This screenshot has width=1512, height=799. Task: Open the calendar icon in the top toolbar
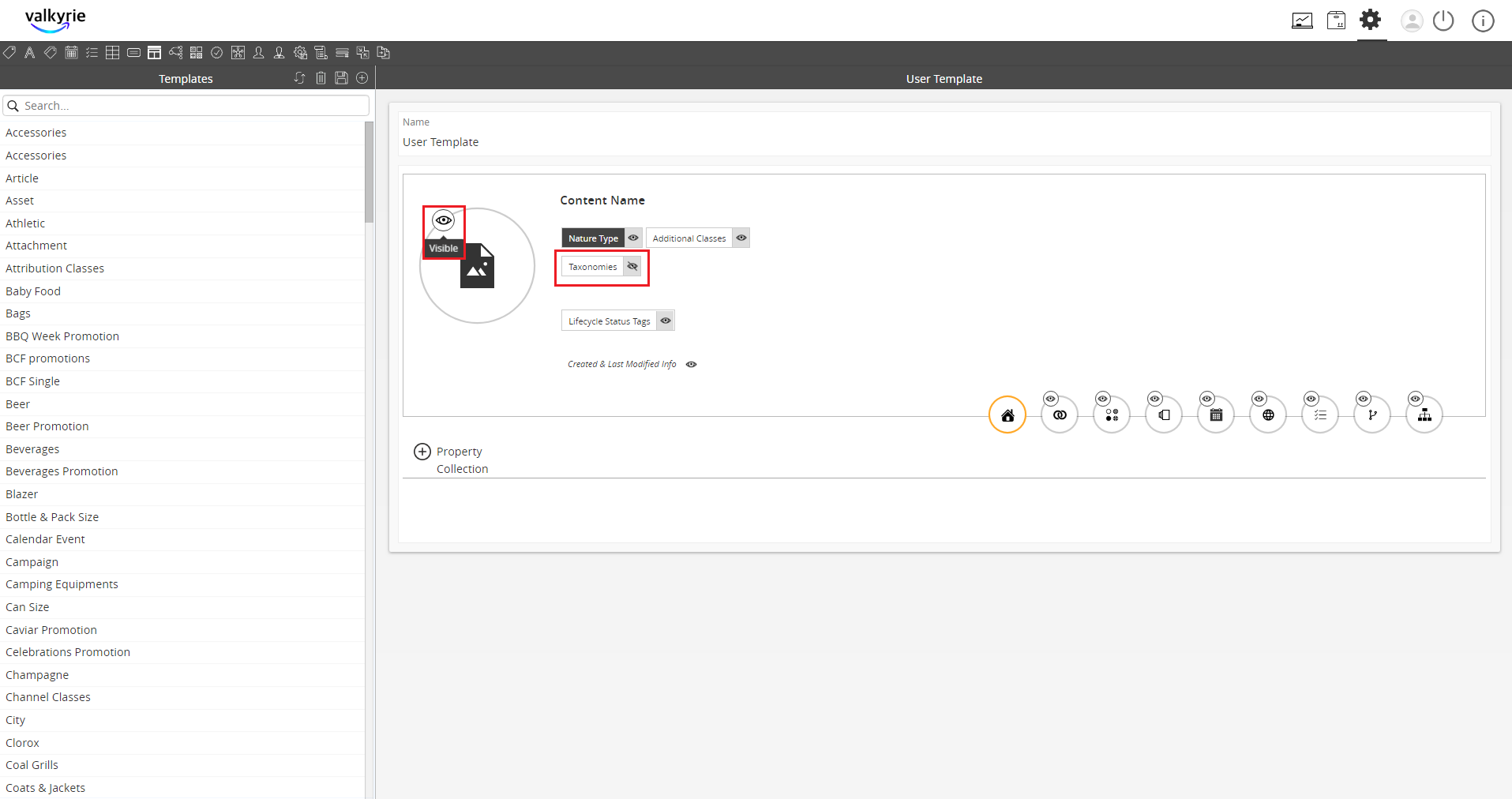[x=71, y=53]
